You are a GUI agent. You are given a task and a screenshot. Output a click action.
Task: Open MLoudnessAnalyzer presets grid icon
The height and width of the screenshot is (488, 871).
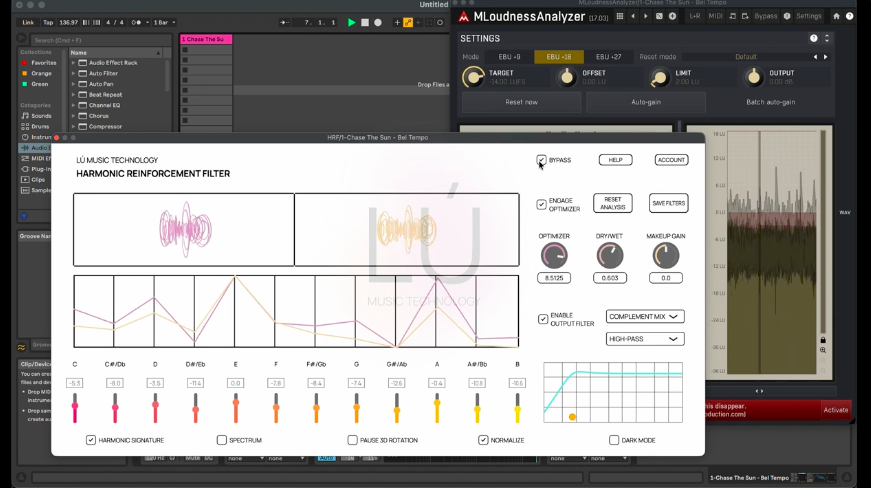(x=620, y=17)
